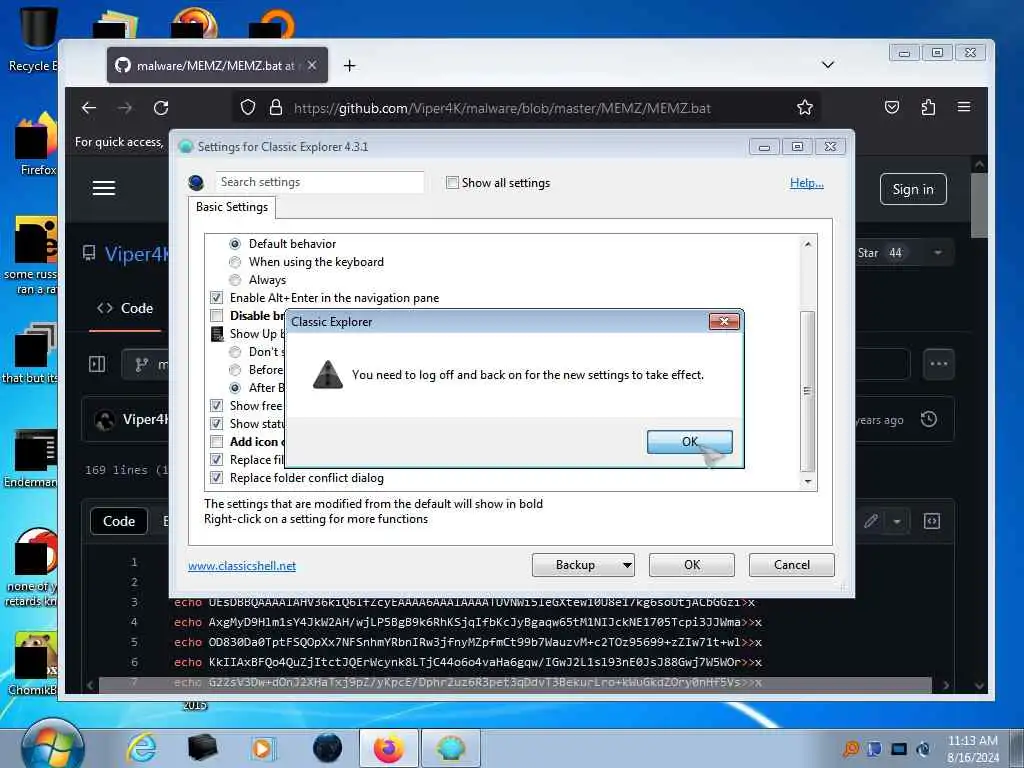
Task: Click the Firefox back arrow
Action: (89, 108)
